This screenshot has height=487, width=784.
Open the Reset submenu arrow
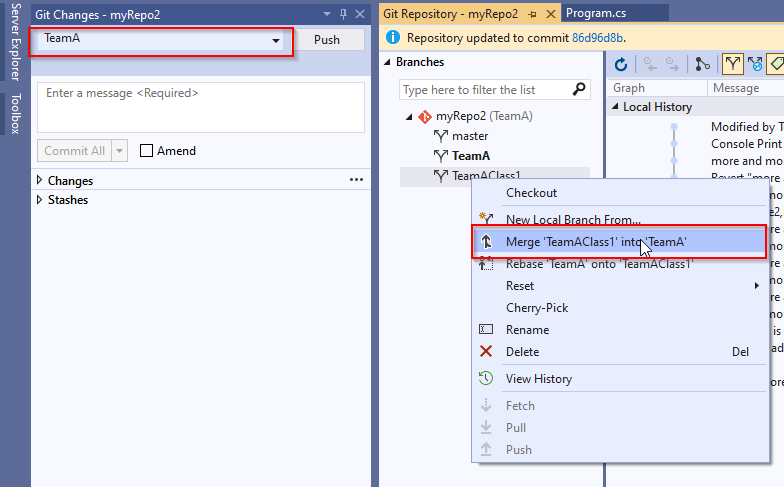coord(757,286)
